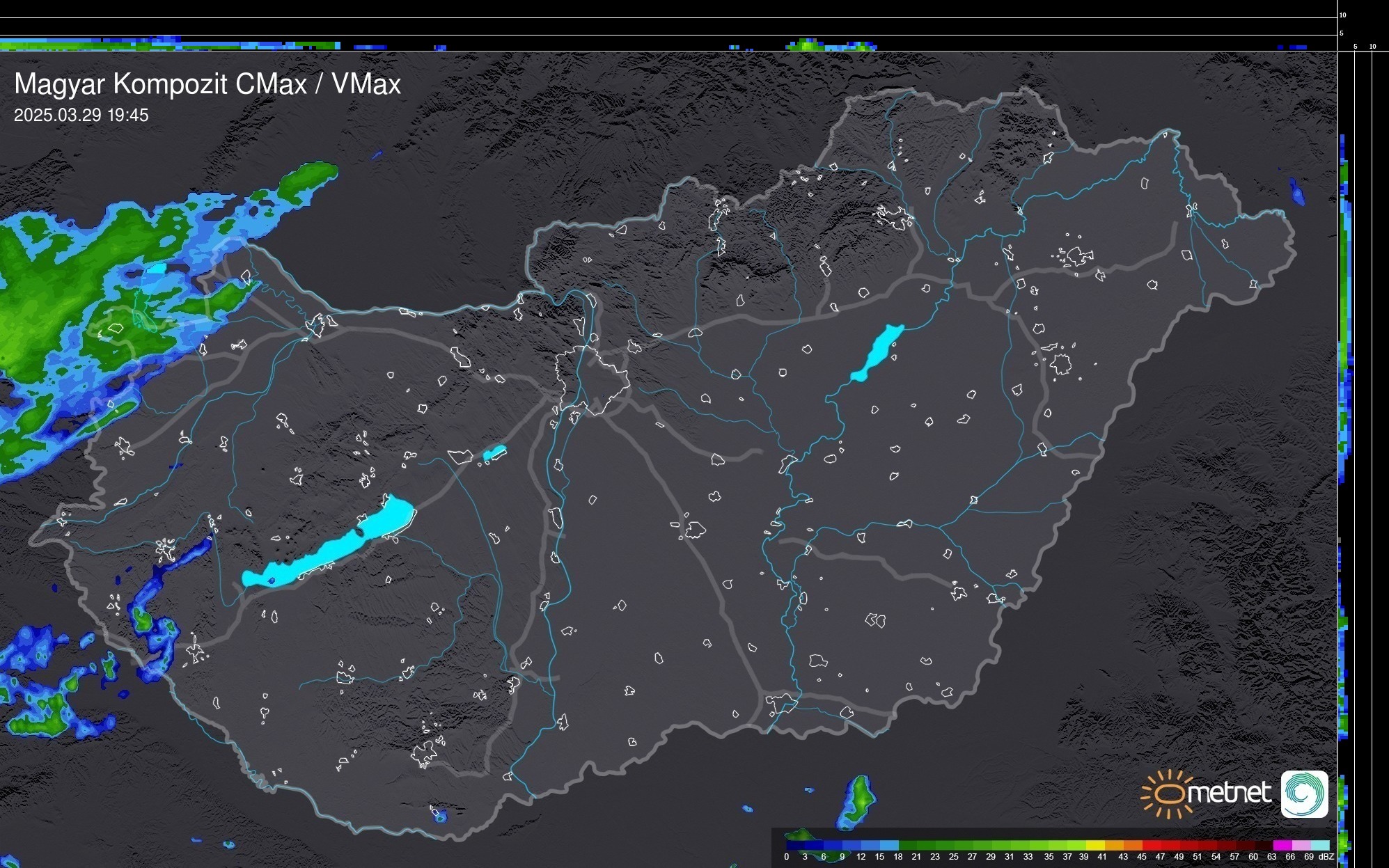Image resolution: width=1389 pixels, height=868 pixels.
Task: Click the metnet text wordmark
Action: click(1228, 794)
